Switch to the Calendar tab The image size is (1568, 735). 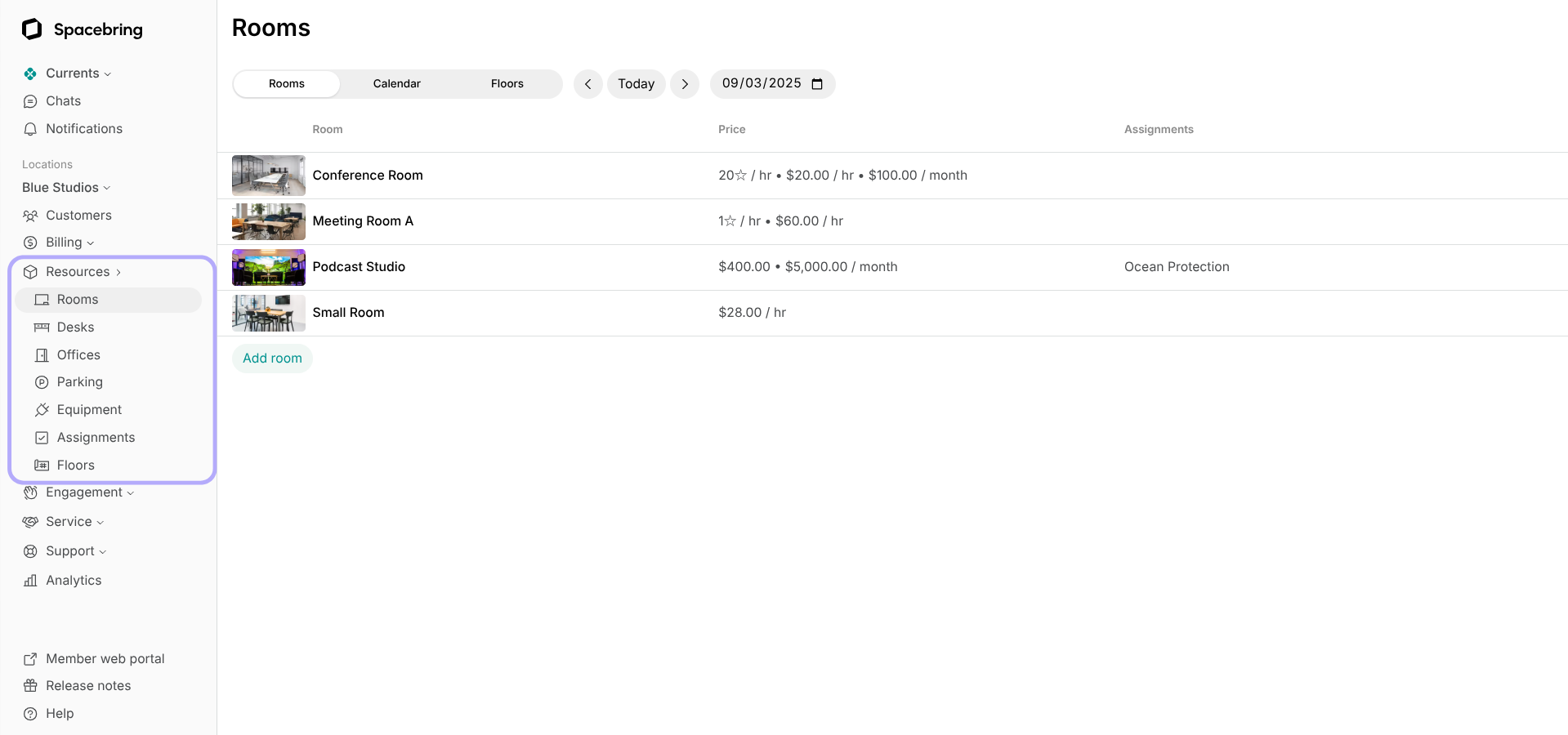397,84
